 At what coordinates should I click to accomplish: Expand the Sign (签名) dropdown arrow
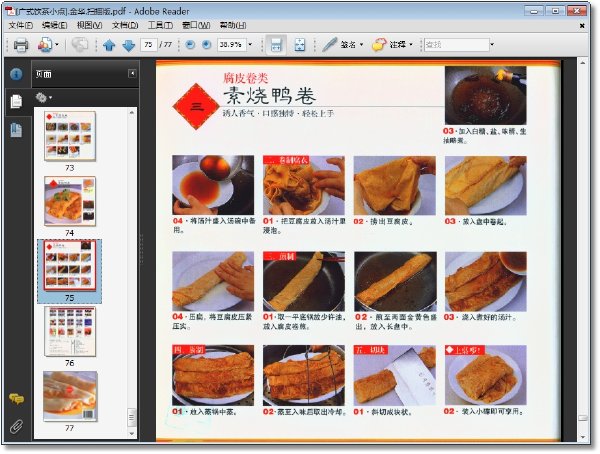[362, 44]
